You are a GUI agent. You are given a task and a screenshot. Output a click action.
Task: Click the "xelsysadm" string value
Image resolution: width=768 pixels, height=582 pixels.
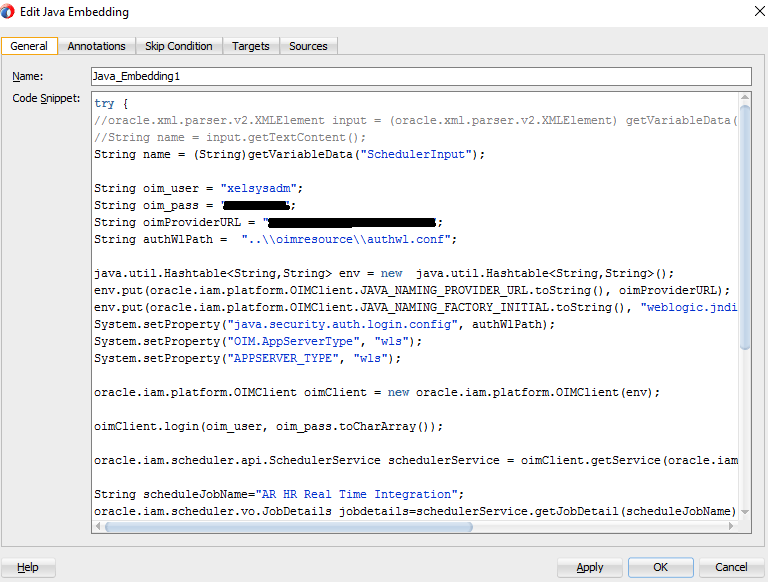[x=259, y=188]
